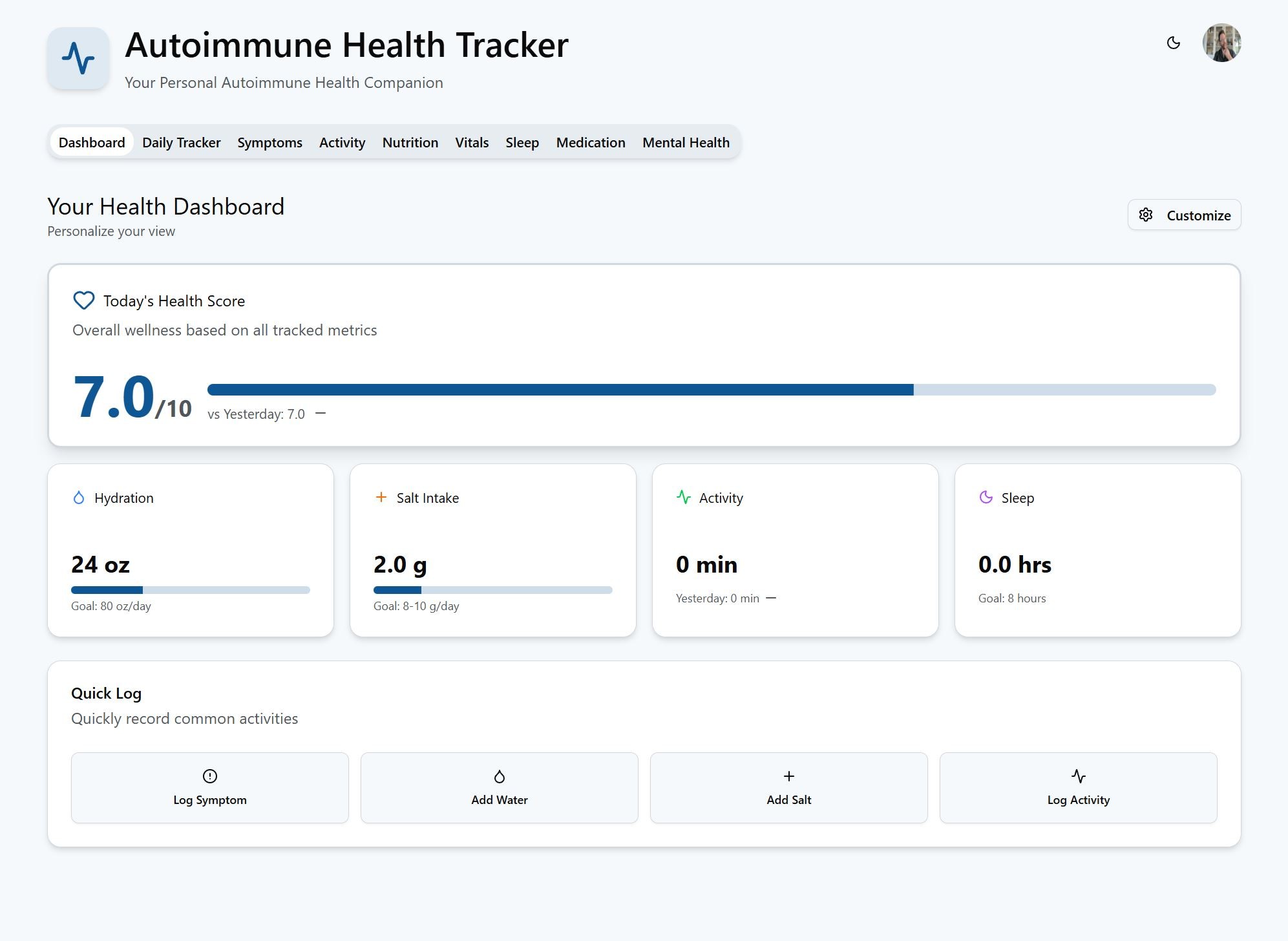Switch to the Daily Tracker tab
Image resolution: width=1288 pixels, height=941 pixels.
[x=181, y=142]
